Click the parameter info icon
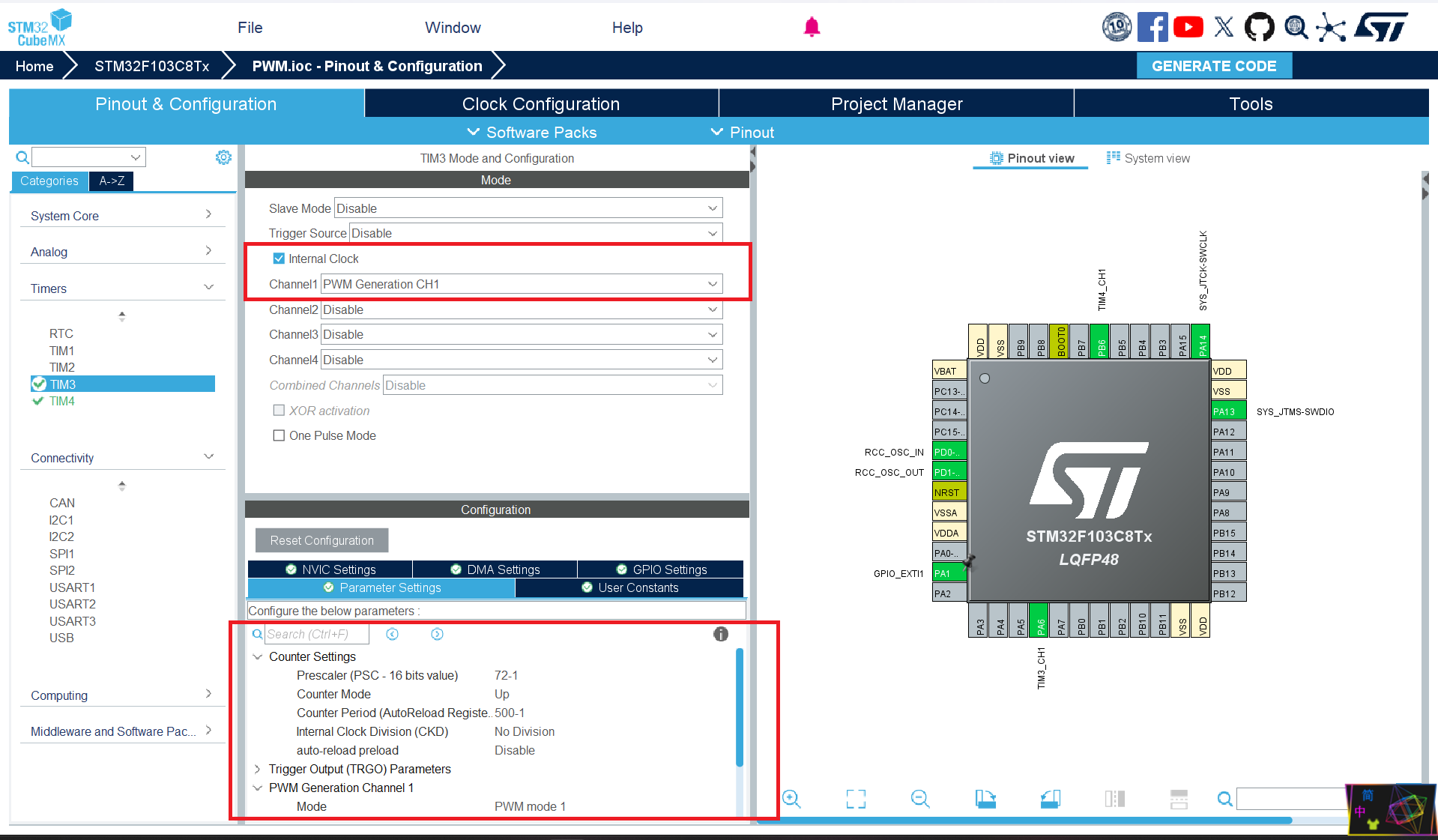Image resolution: width=1438 pixels, height=840 pixels. click(721, 634)
